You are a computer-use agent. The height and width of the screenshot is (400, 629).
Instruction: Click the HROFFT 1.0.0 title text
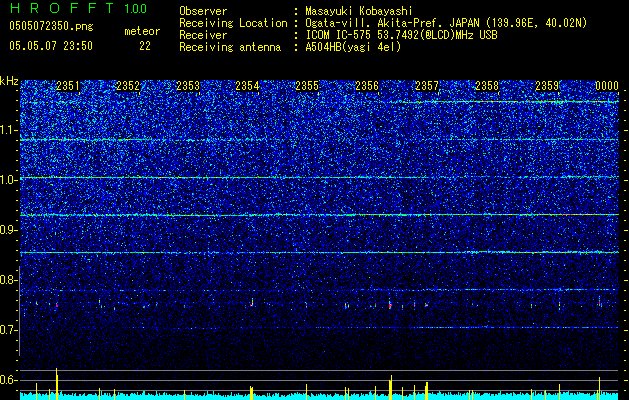point(79,8)
